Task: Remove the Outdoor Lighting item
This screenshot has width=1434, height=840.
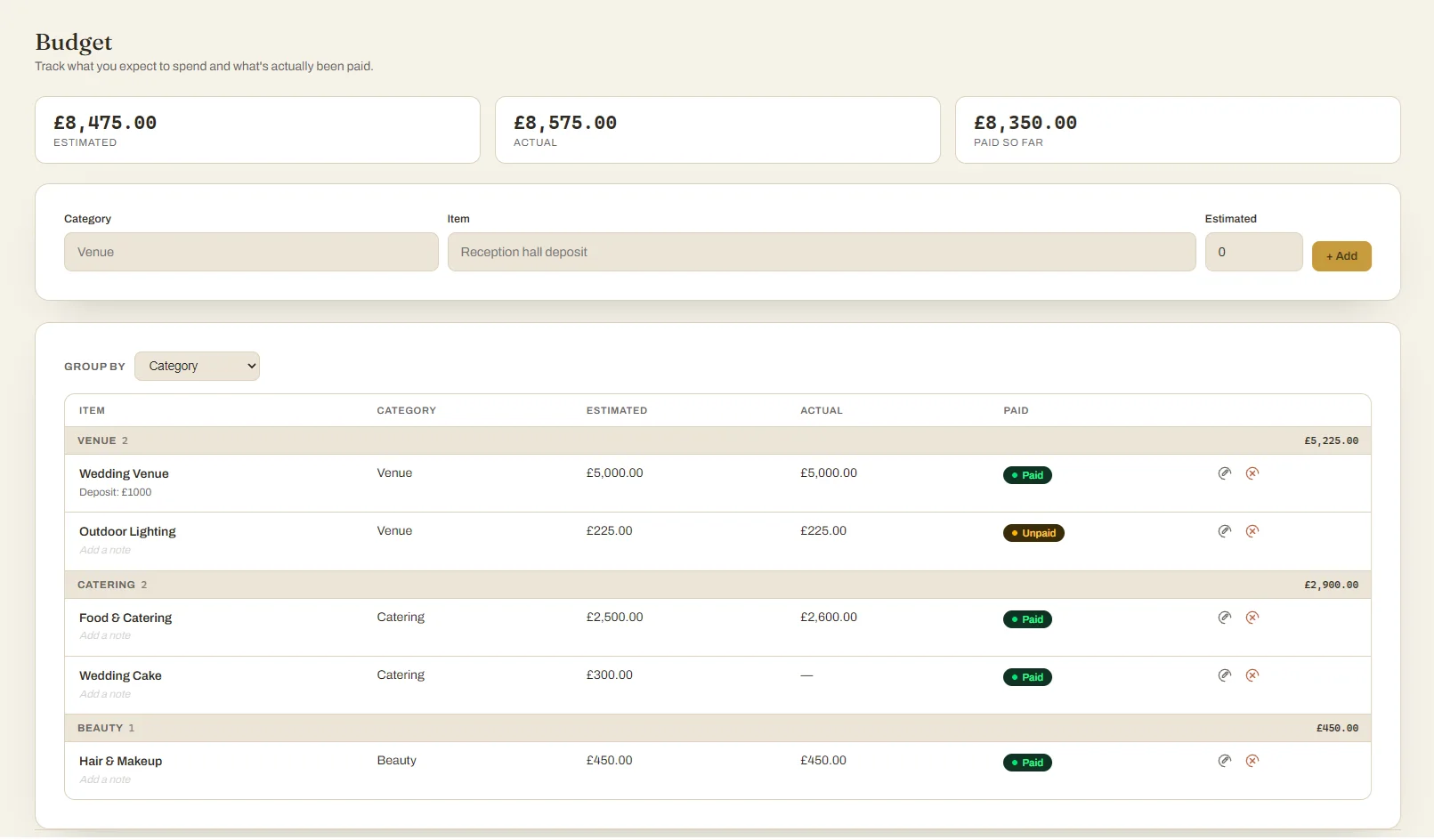Action: (1252, 531)
